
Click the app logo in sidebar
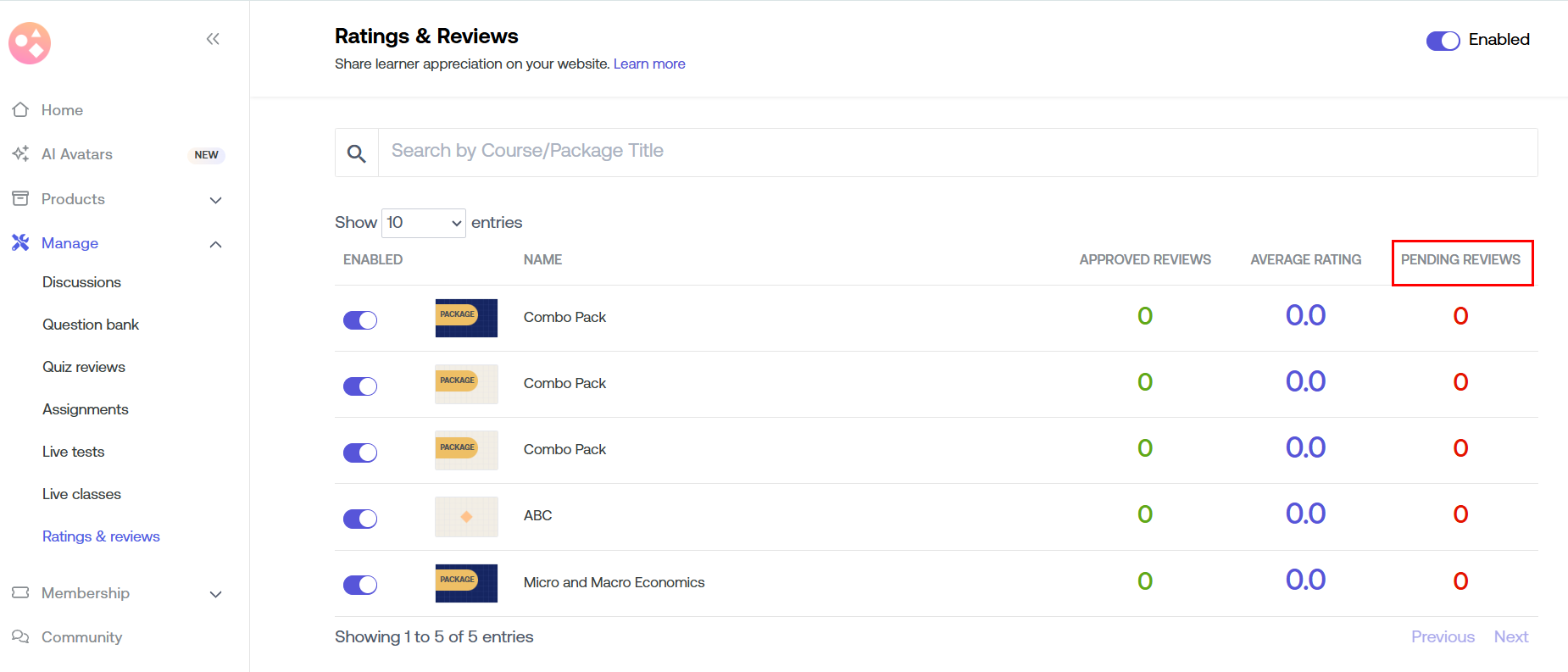coord(30,43)
